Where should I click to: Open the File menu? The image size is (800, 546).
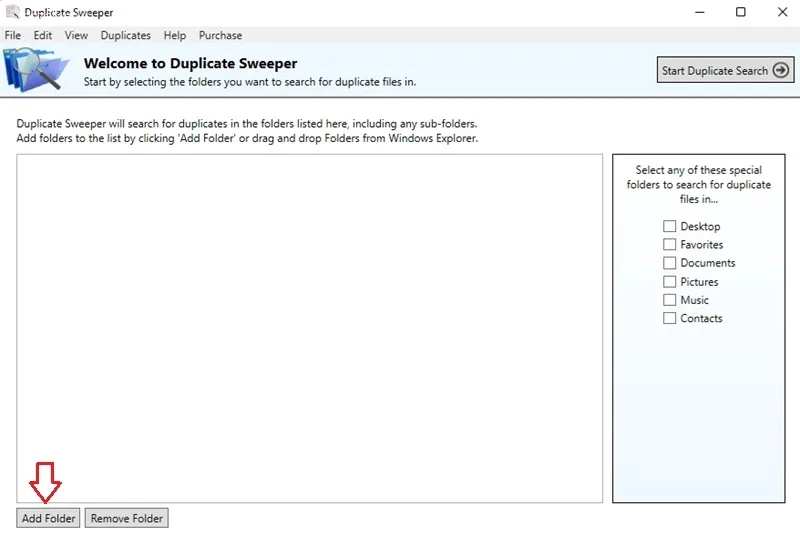(13, 35)
